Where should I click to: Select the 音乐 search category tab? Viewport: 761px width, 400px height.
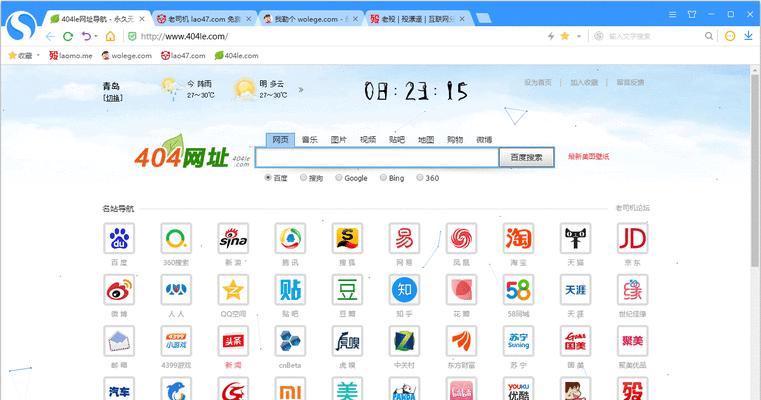[x=310, y=140]
